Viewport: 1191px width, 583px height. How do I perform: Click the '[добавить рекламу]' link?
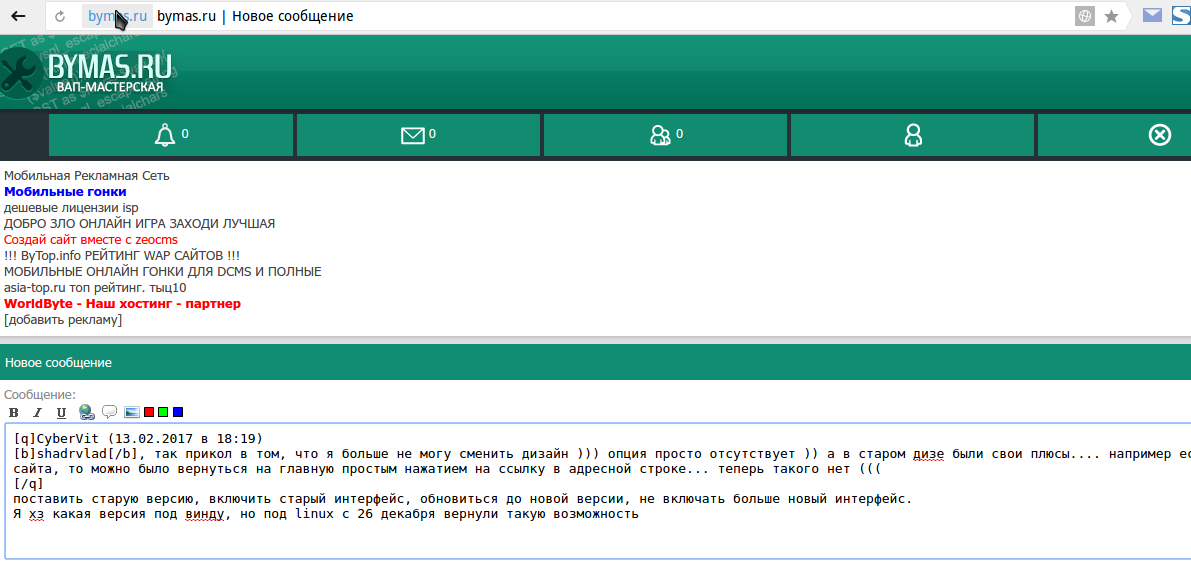click(63, 320)
